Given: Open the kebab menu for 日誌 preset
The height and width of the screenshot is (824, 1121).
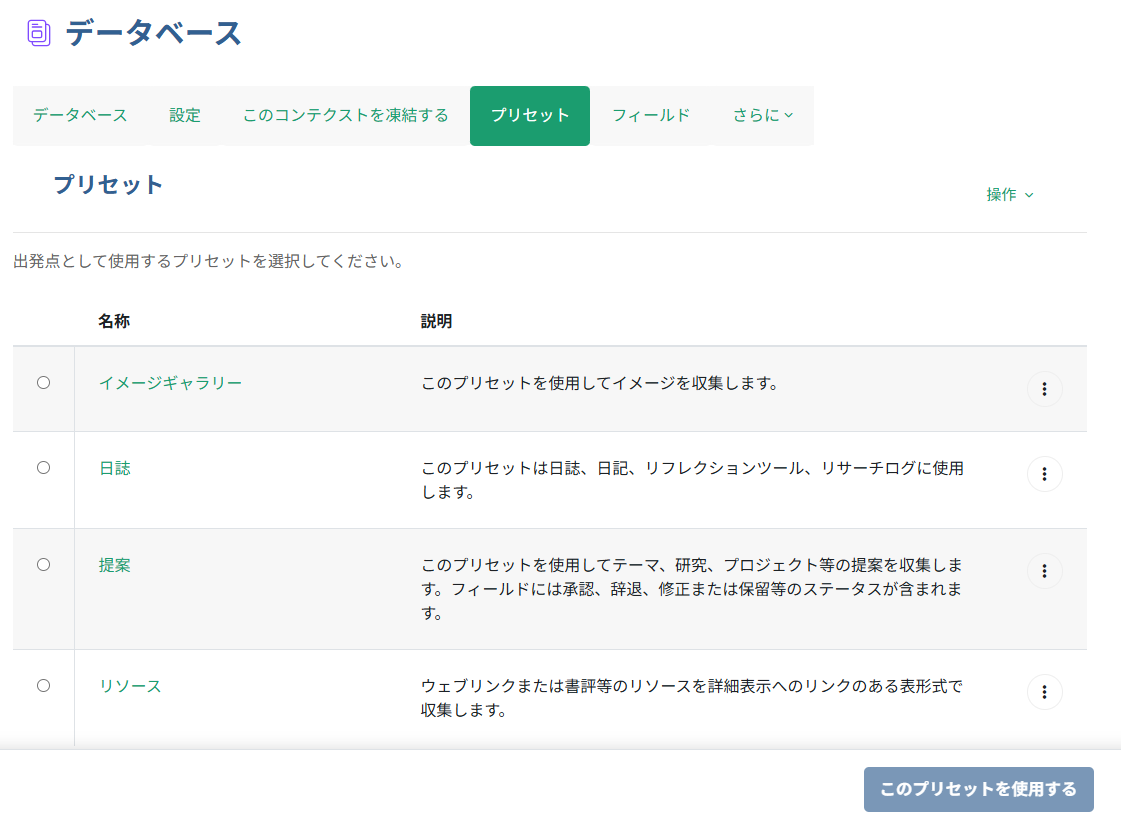Looking at the screenshot, I should pyautogui.click(x=1044, y=474).
